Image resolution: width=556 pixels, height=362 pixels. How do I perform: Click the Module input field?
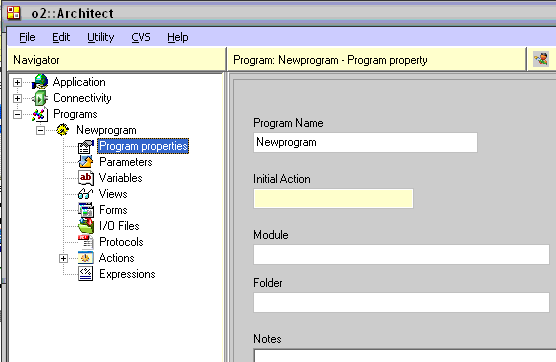pyautogui.click(x=401, y=255)
